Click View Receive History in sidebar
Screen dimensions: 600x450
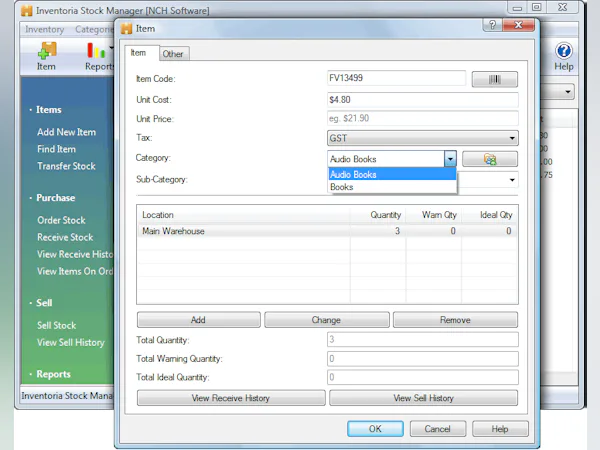75,254
